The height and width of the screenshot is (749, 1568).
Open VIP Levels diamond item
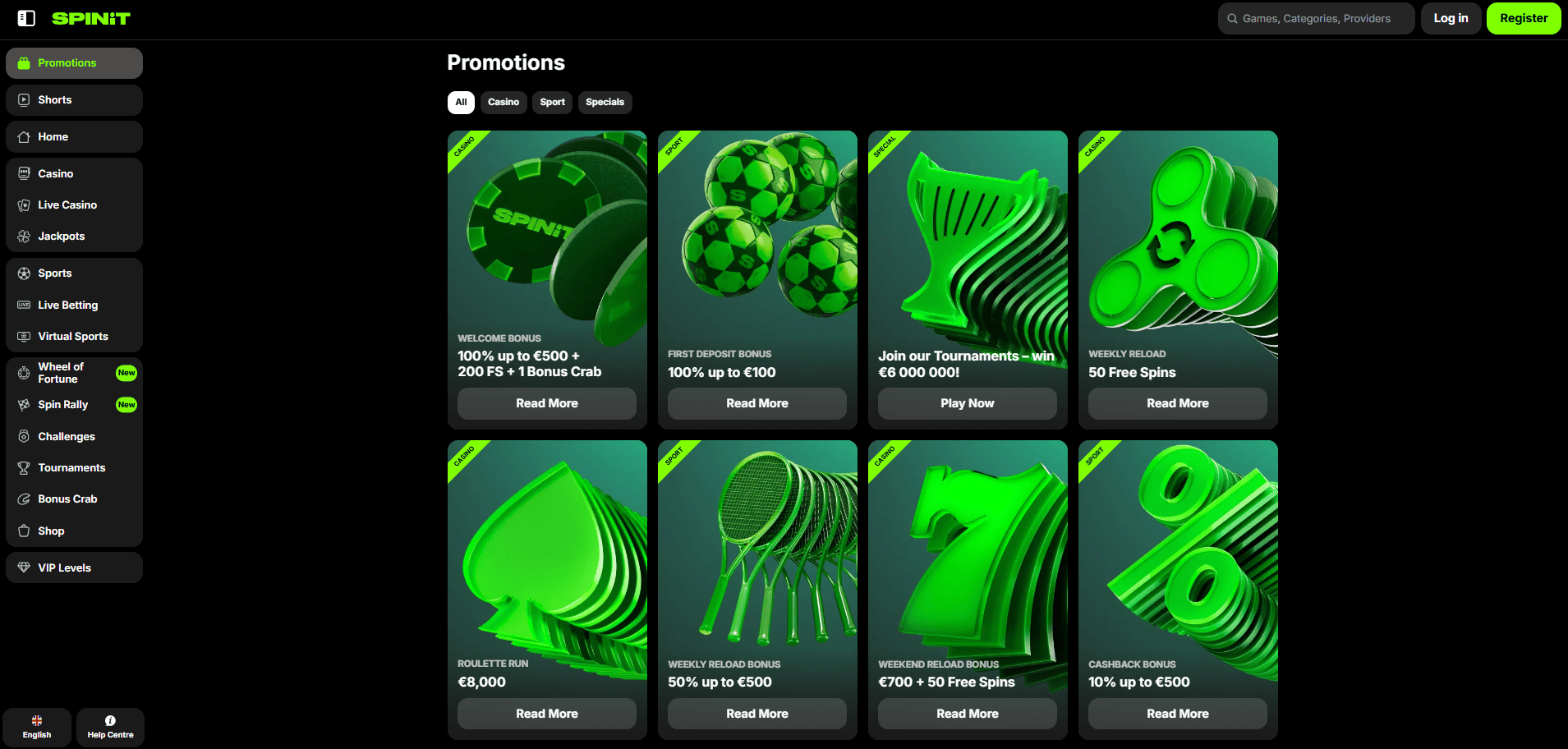pos(64,568)
